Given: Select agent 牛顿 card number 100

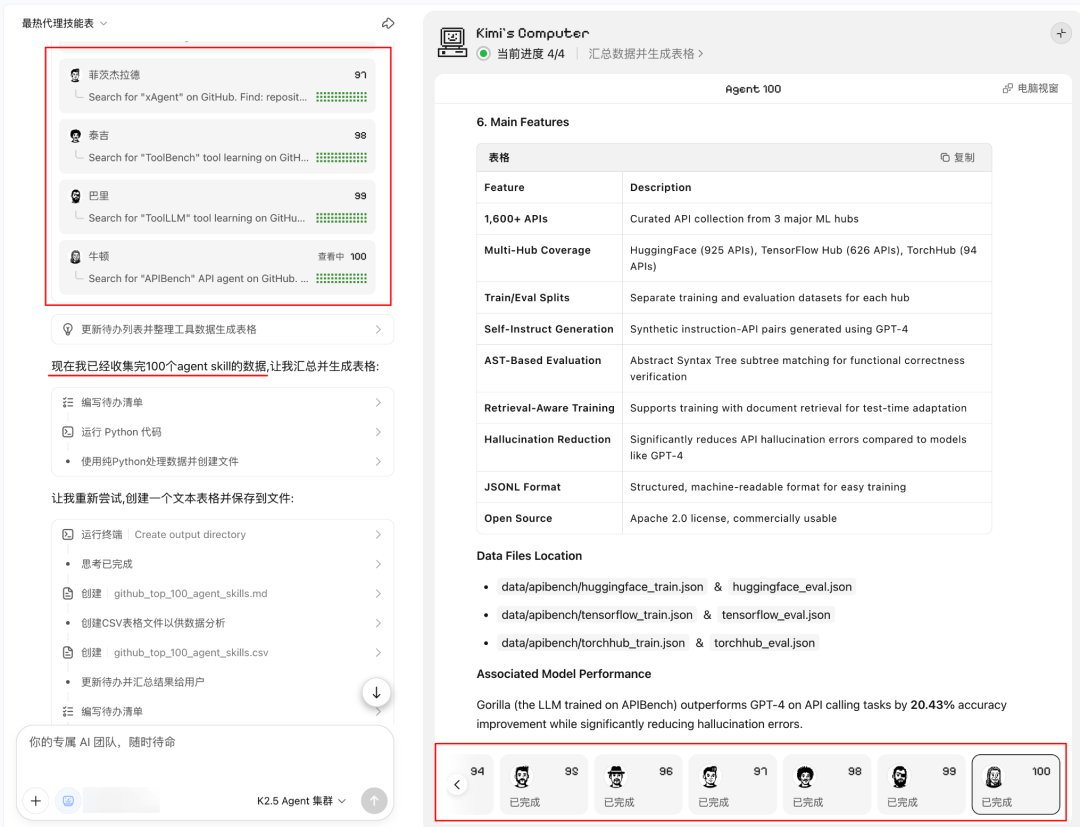Looking at the screenshot, I should [217, 267].
